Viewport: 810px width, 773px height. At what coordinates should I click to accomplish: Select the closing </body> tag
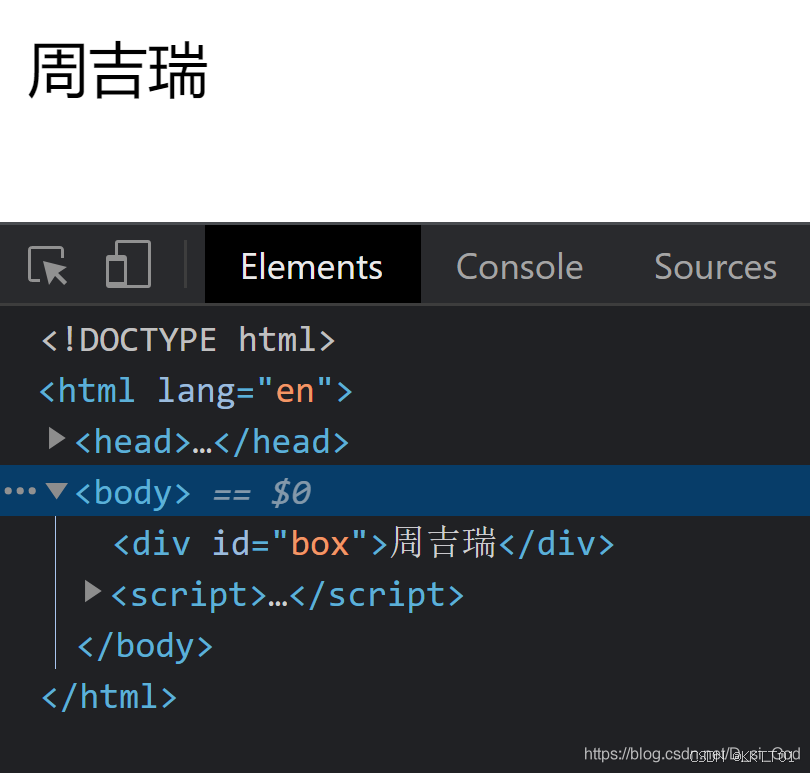click(x=145, y=646)
